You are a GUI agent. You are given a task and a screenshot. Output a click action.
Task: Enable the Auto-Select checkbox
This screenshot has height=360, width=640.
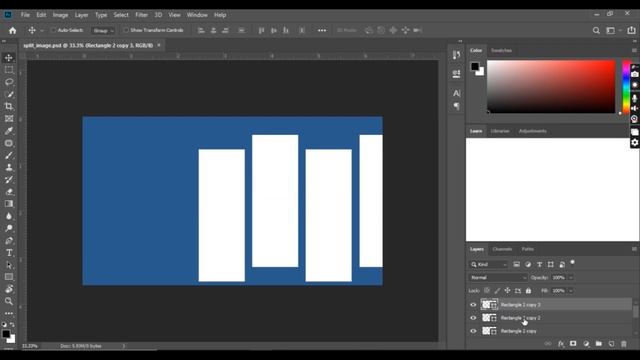pos(53,30)
